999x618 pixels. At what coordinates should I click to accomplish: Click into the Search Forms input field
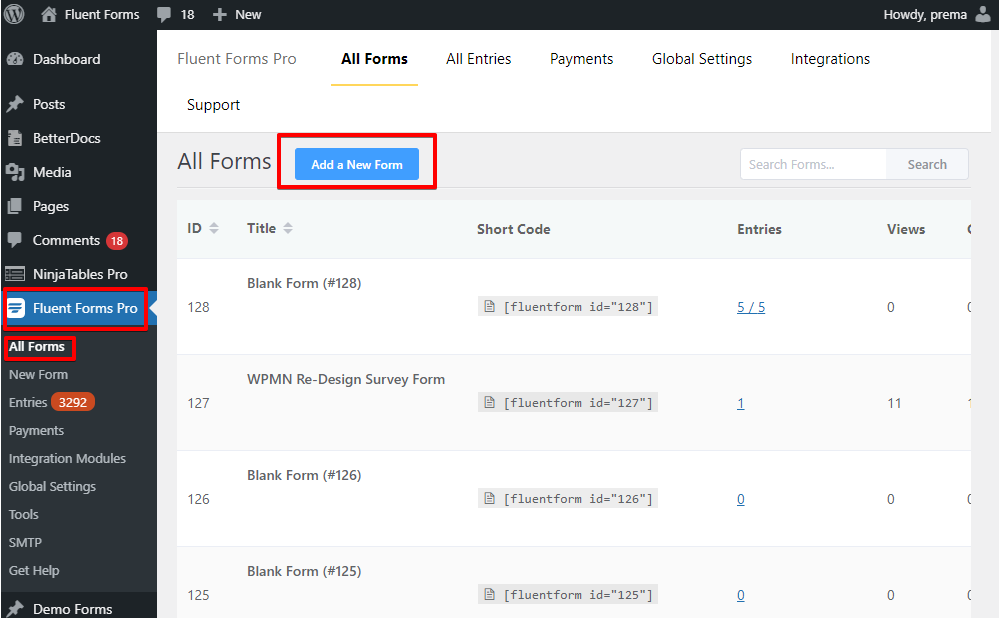(x=813, y=164)
